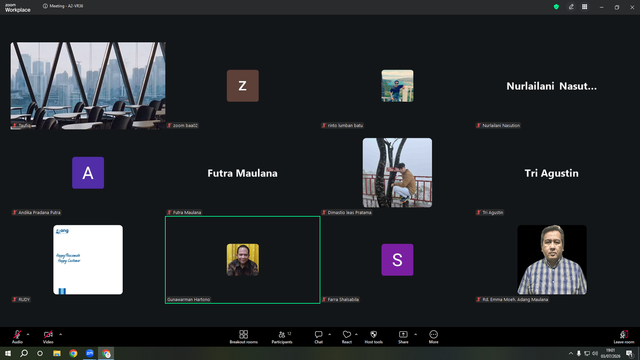Expand React options arrow
Viewport: 640px width, 360px height.
(356, 334)
